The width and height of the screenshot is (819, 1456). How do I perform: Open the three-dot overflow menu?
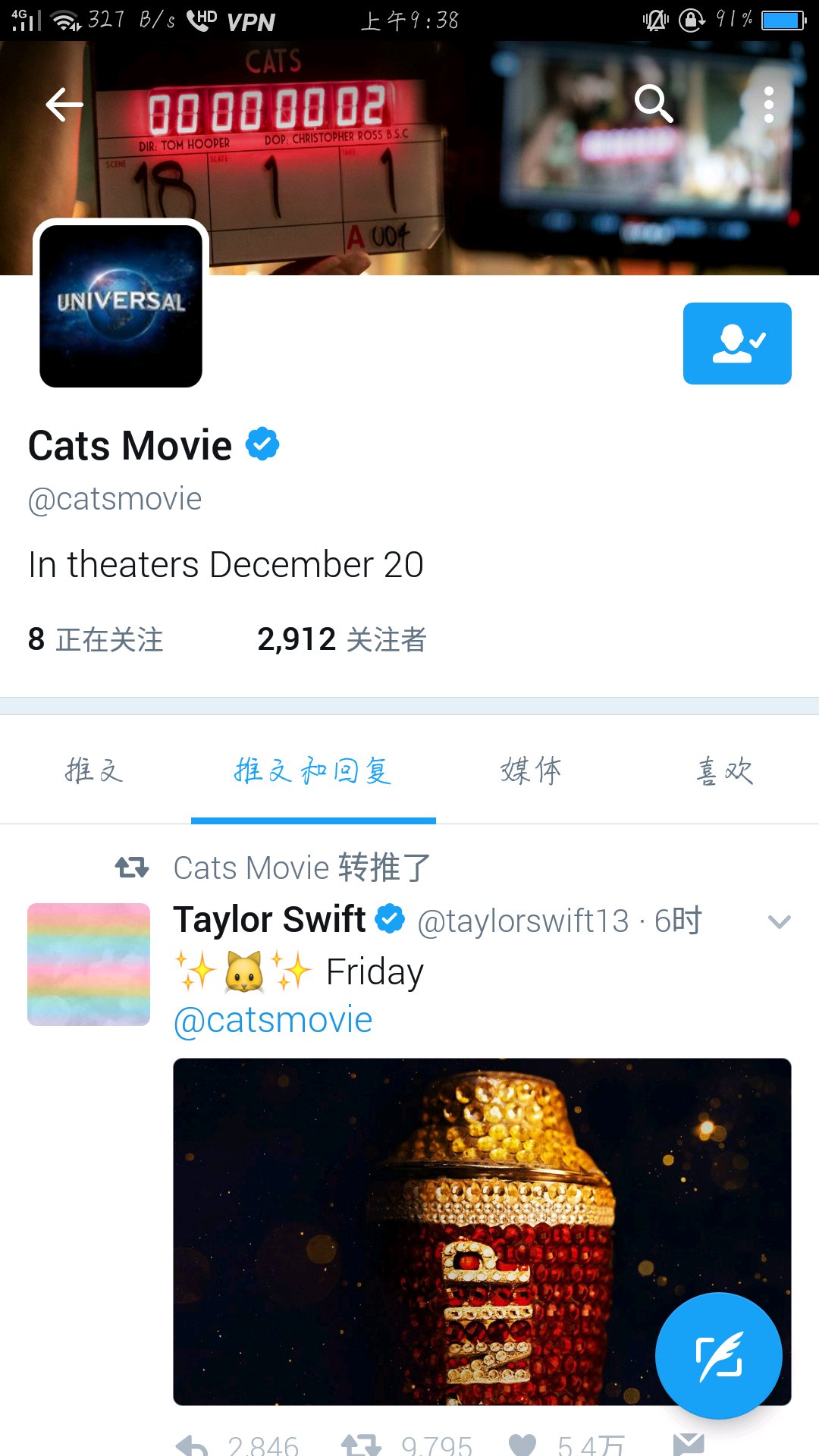tap(769, 105)
